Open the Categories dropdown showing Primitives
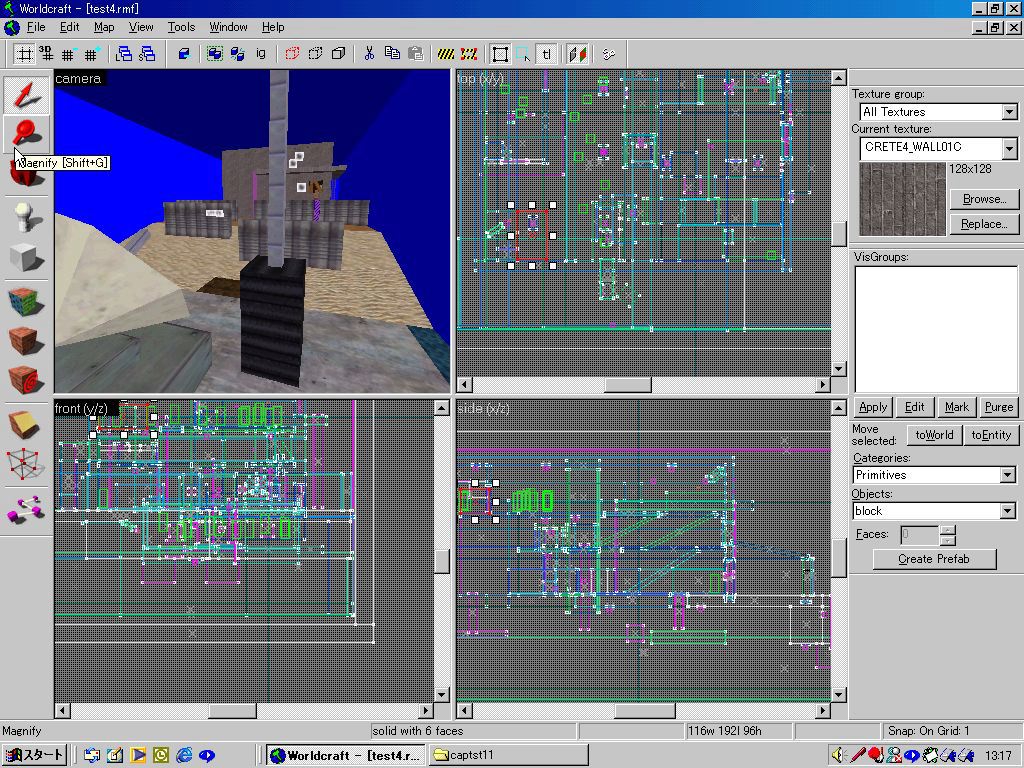 1007,475
